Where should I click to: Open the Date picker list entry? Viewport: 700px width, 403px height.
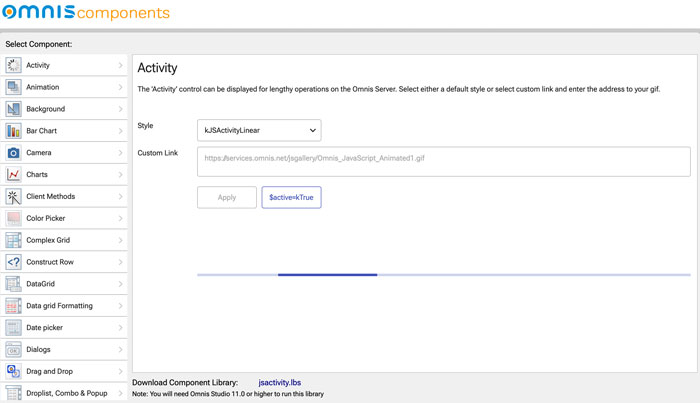pos(64,328)
